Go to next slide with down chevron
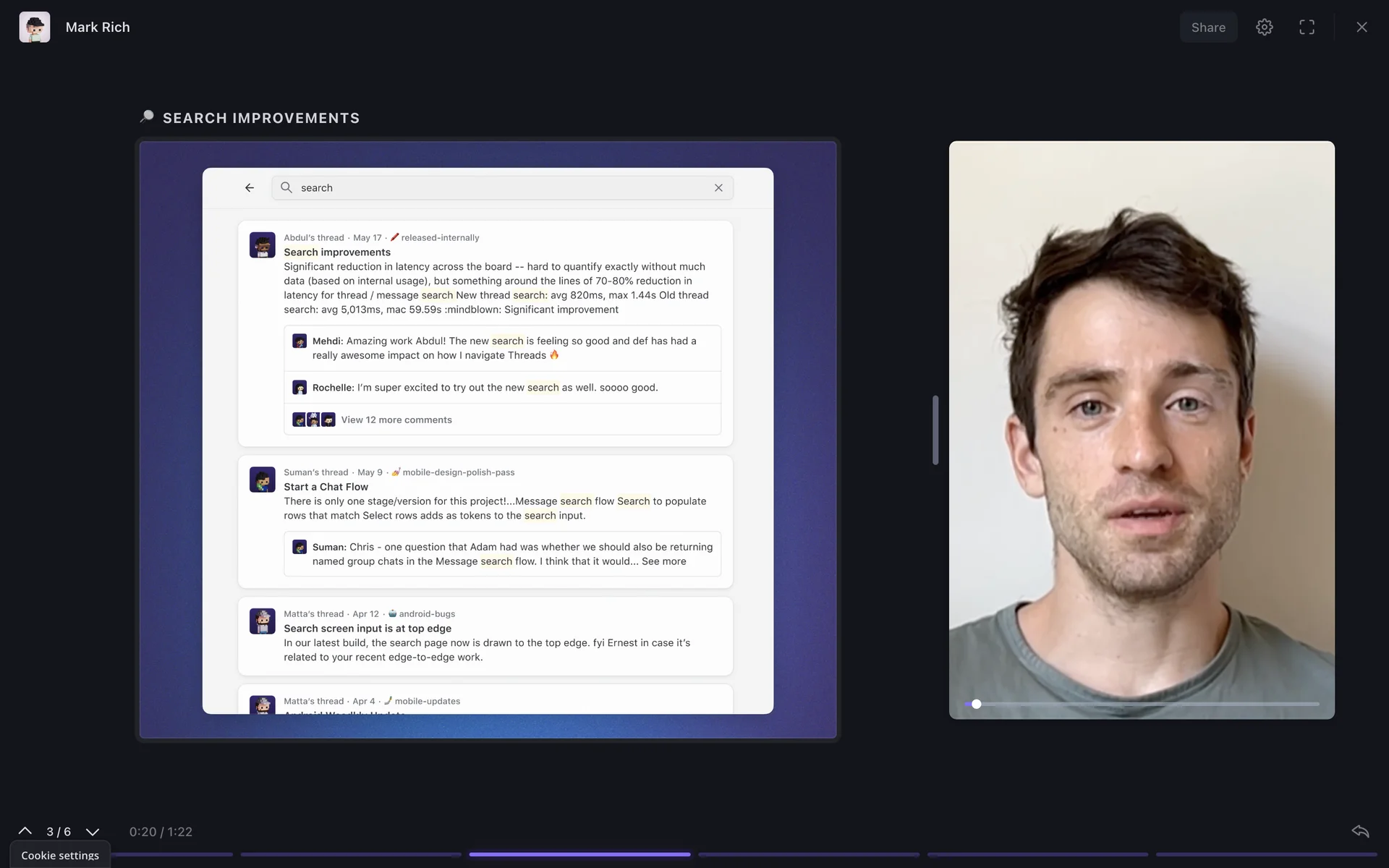Screen dimensions: 1389x868 (93, 832)
